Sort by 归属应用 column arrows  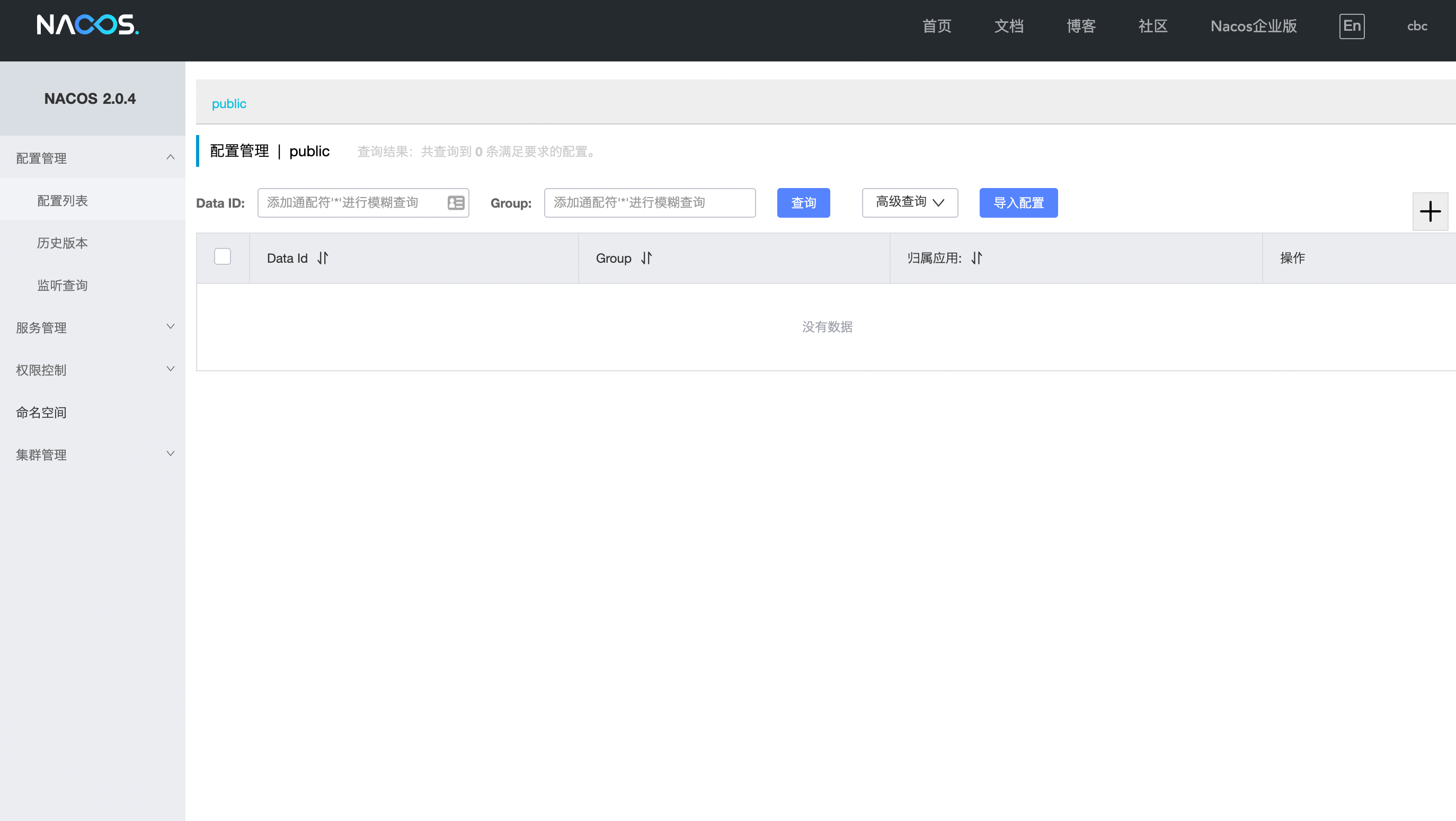[x=976, y=258]
